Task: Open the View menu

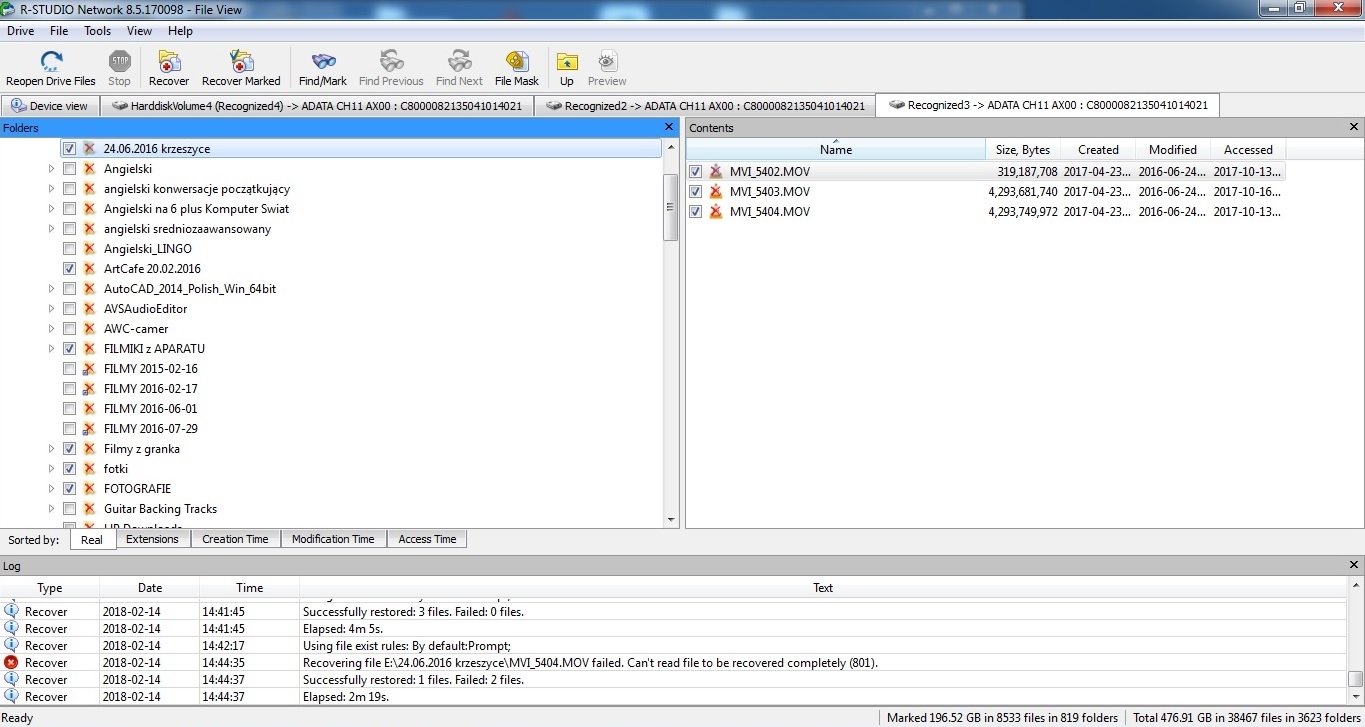Action: coord(139,31)
